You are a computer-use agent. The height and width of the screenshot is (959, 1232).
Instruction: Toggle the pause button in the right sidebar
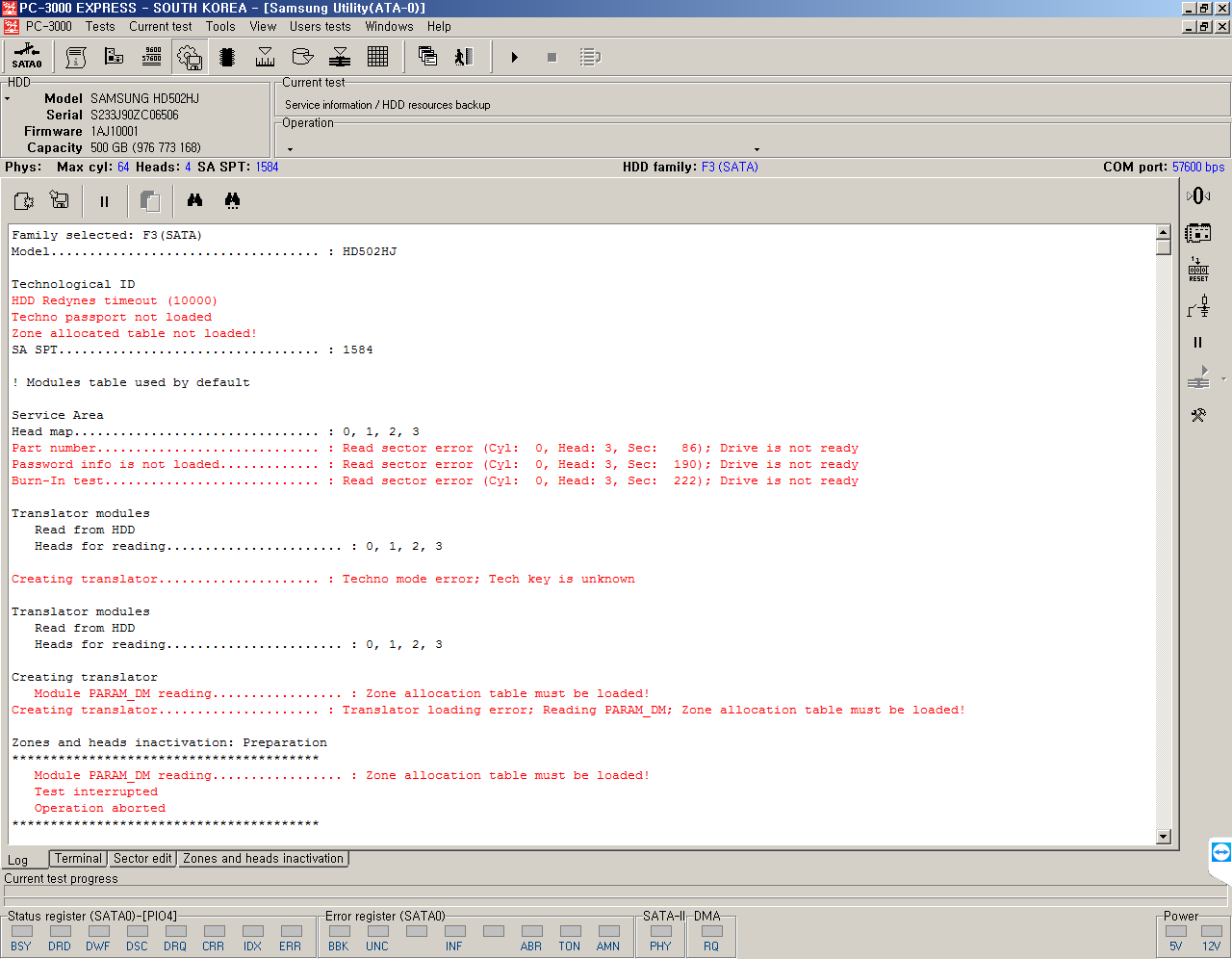(1198, 343)
